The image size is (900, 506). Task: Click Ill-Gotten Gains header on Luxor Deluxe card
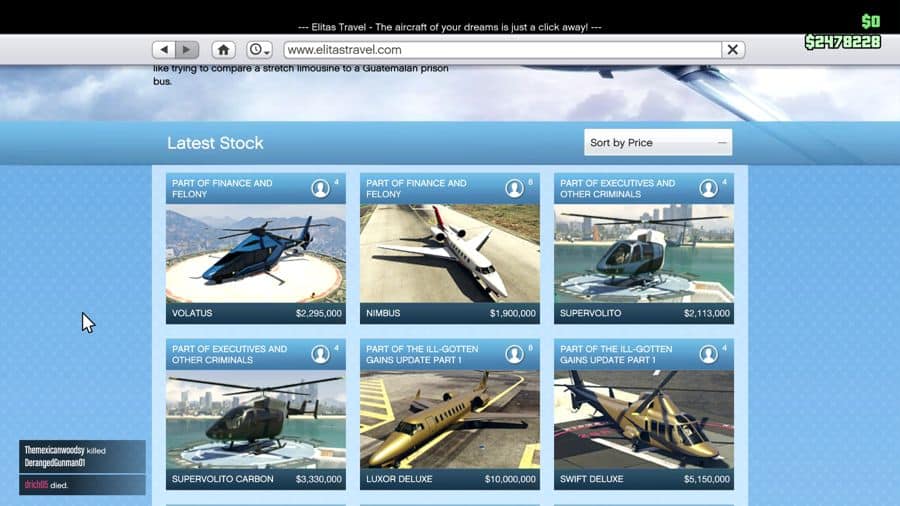(422, 354)
